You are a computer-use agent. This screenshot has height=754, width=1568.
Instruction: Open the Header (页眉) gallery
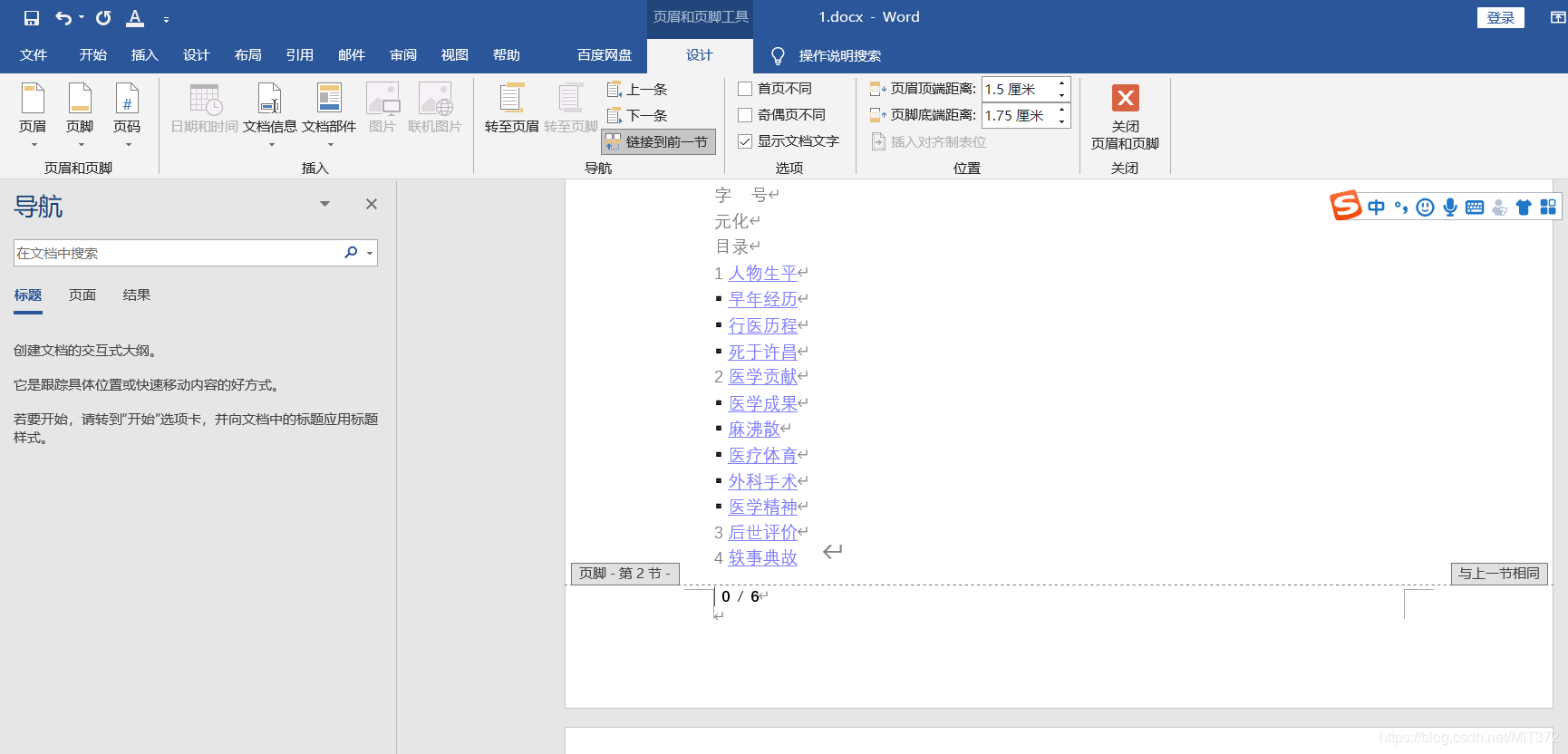(x=33, y=115)
